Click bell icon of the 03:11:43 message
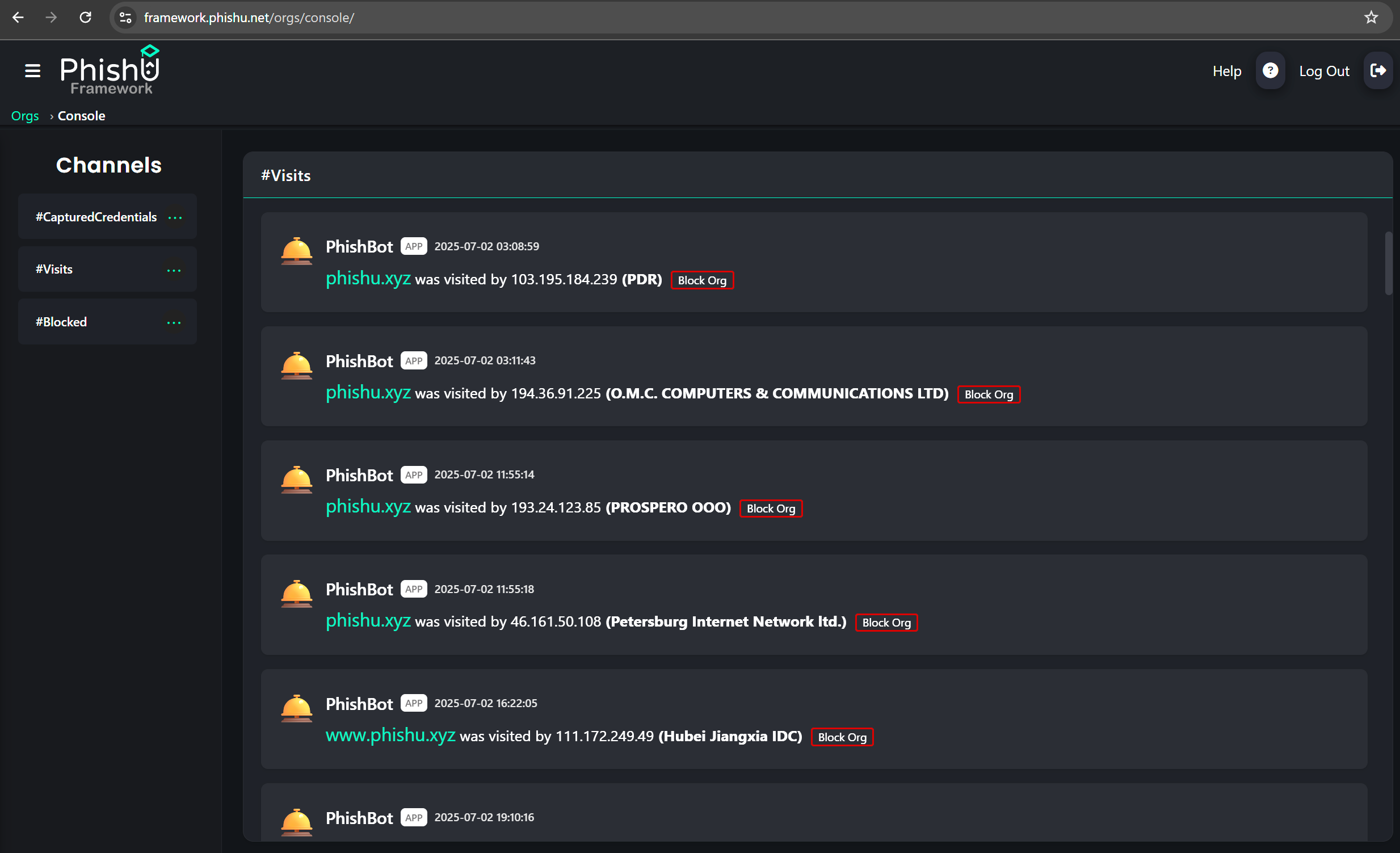The height and width of the screenshot is (853, 1400). point(297,365)
